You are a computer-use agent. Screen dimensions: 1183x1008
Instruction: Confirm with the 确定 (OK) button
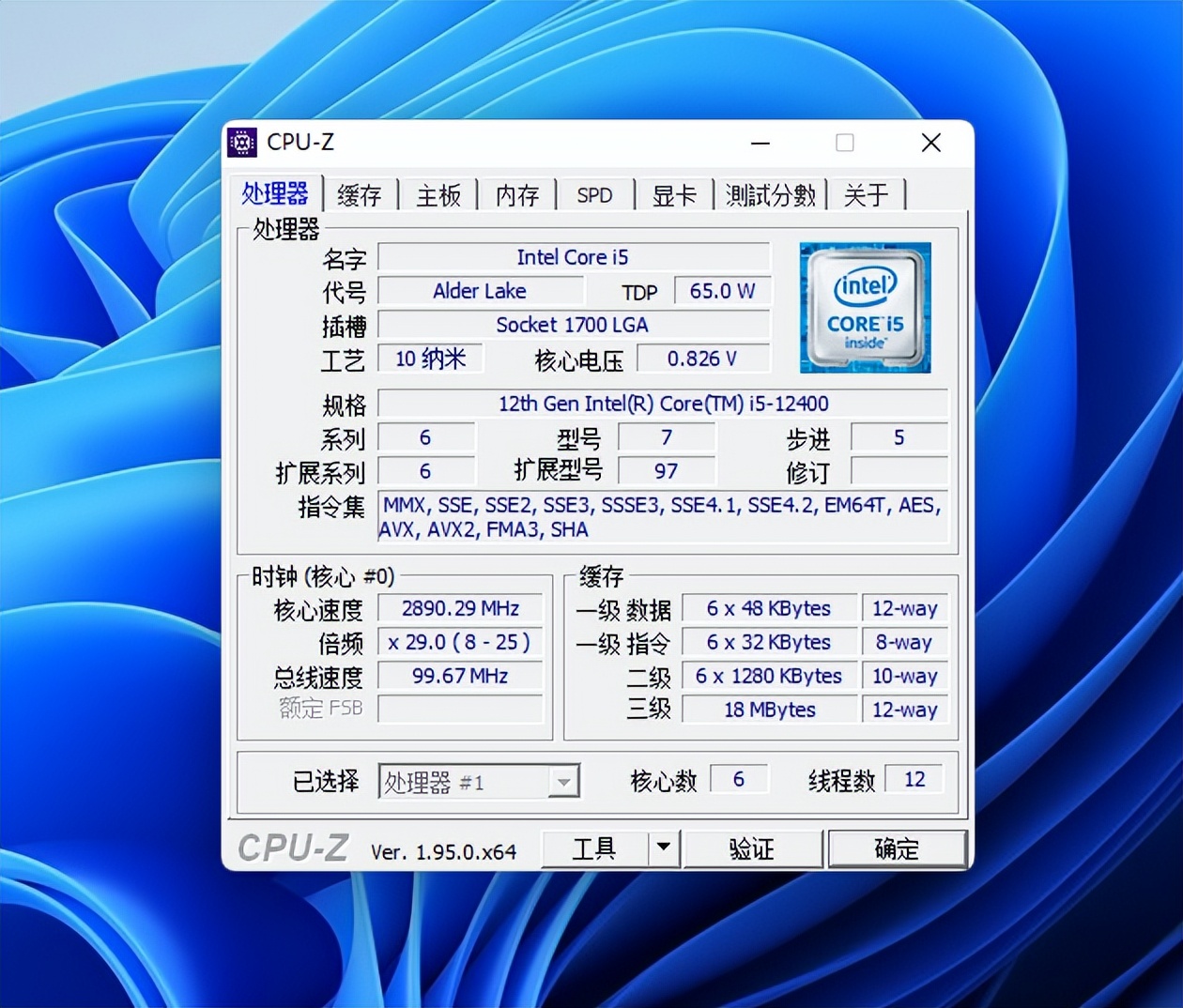898,848
